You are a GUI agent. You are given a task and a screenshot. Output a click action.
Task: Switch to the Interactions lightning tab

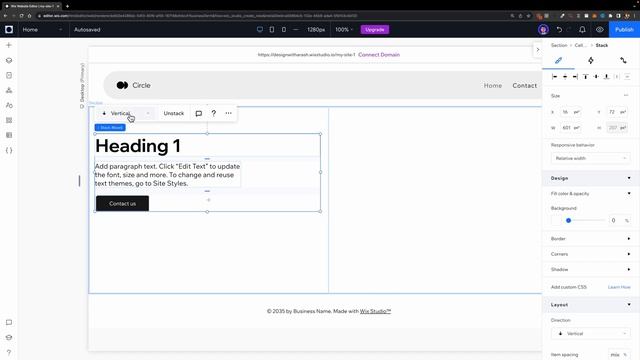click(591, 60)
